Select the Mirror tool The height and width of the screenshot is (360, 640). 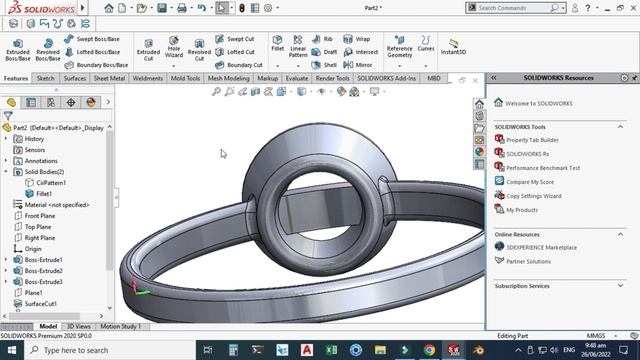(358, 65)
